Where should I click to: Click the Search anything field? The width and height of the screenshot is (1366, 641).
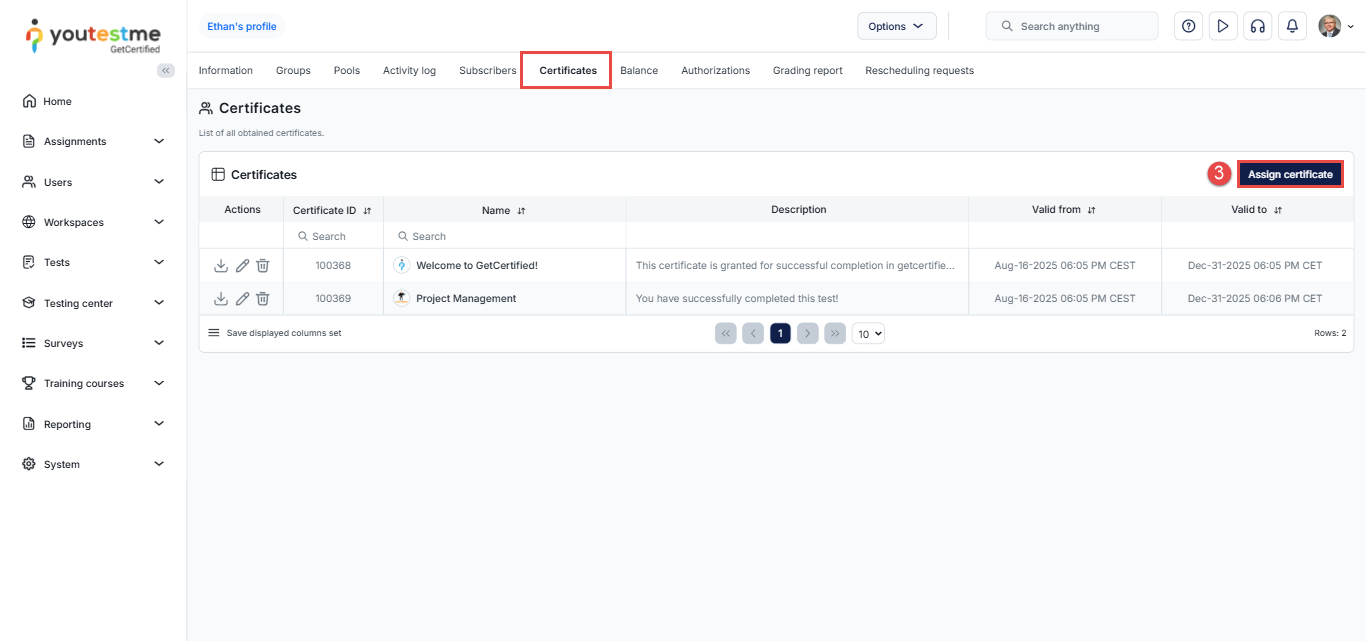[1082, 26]
